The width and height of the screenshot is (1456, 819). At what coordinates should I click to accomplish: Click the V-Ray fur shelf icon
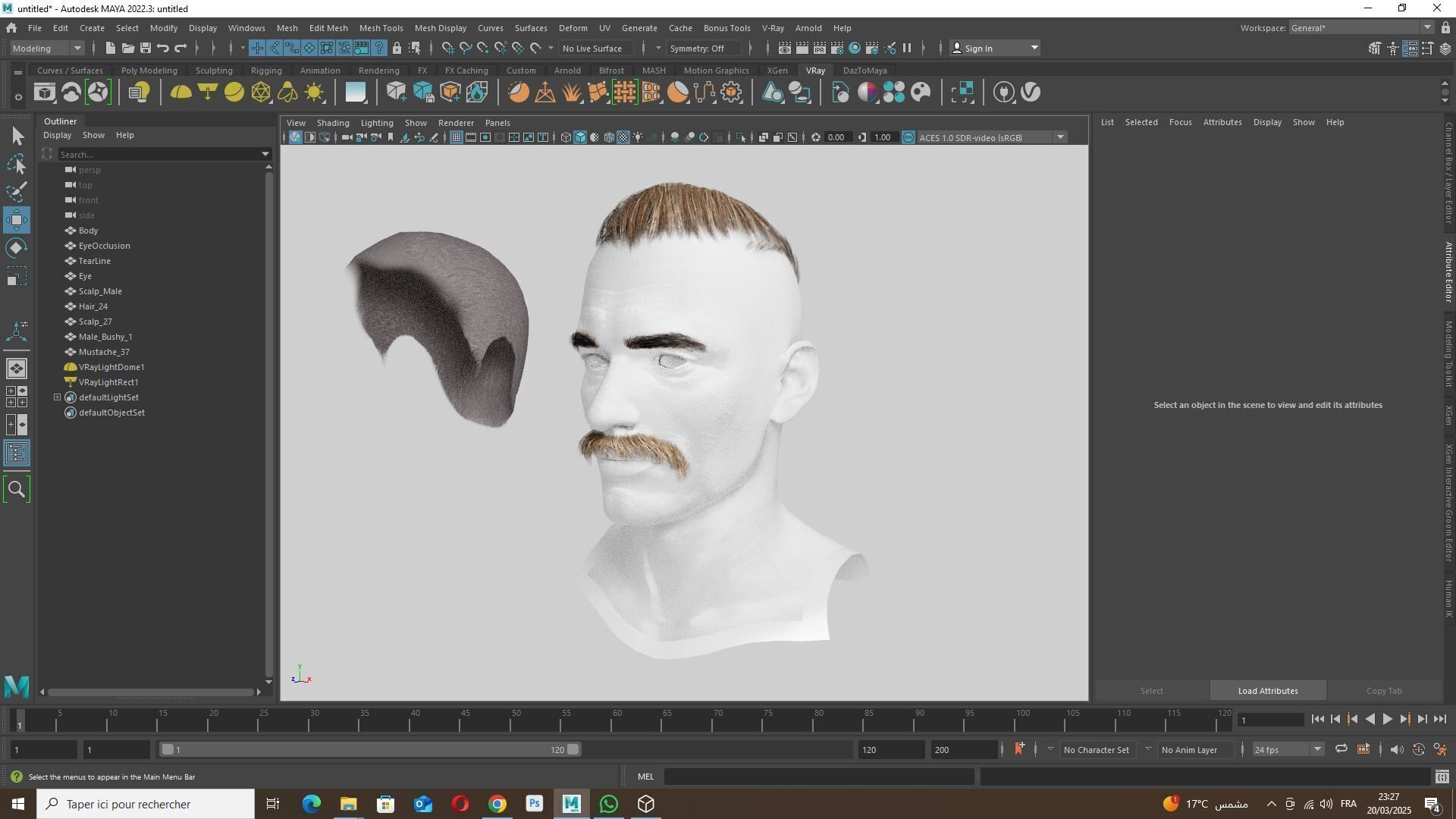coord(572,93)
